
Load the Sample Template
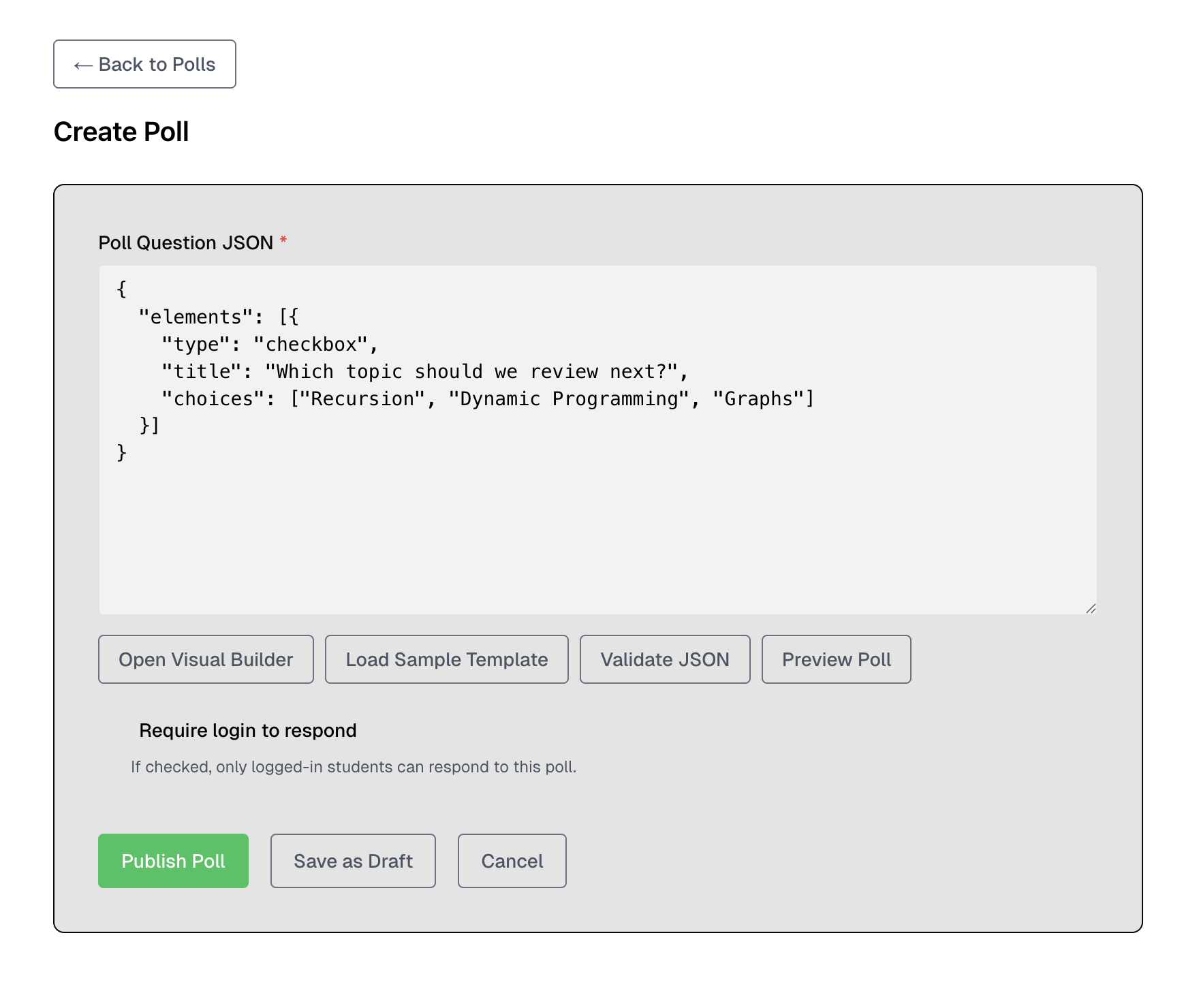point(446,659)
